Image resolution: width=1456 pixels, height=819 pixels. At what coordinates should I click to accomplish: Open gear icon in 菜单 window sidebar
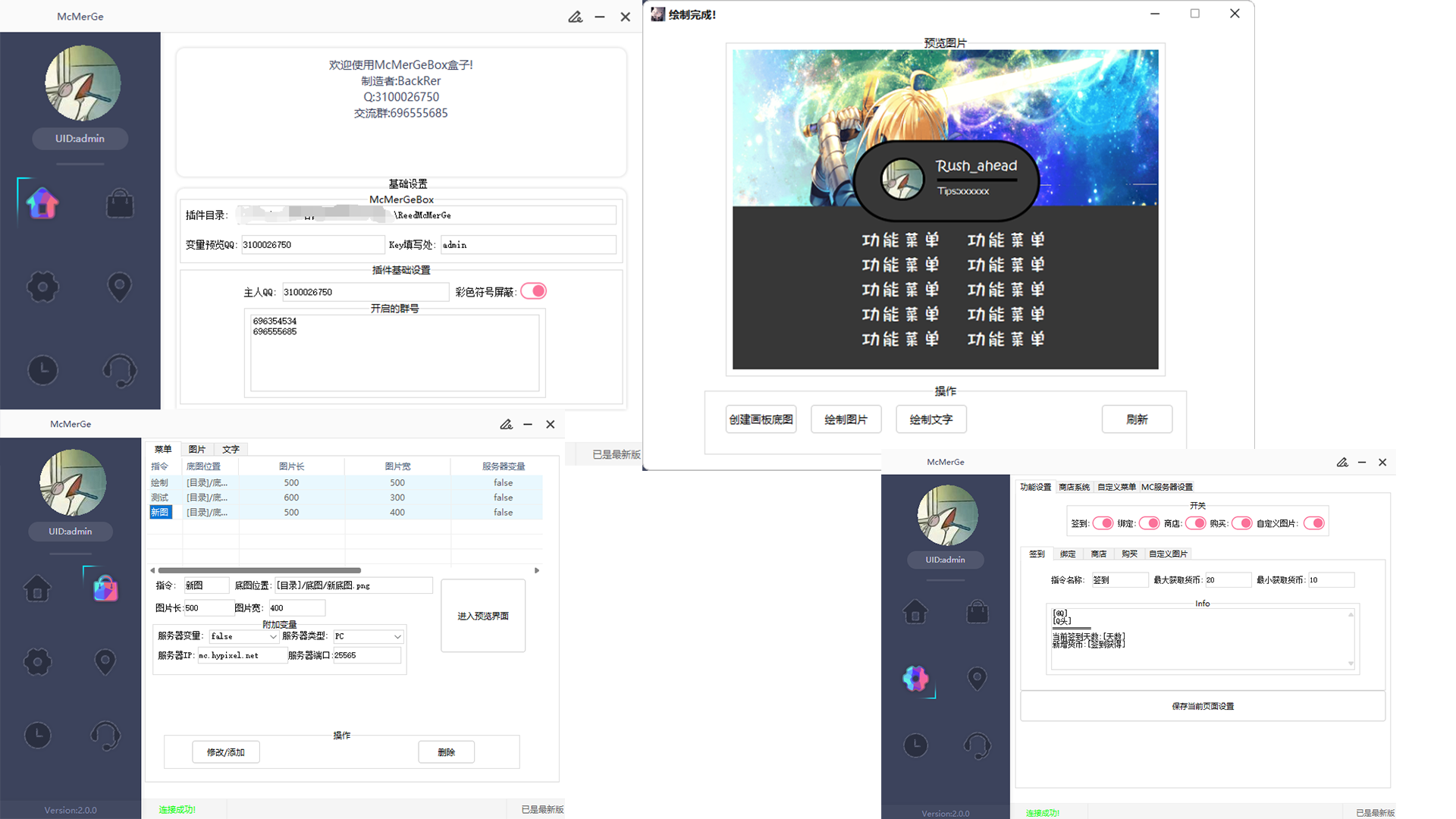[37, 662]
